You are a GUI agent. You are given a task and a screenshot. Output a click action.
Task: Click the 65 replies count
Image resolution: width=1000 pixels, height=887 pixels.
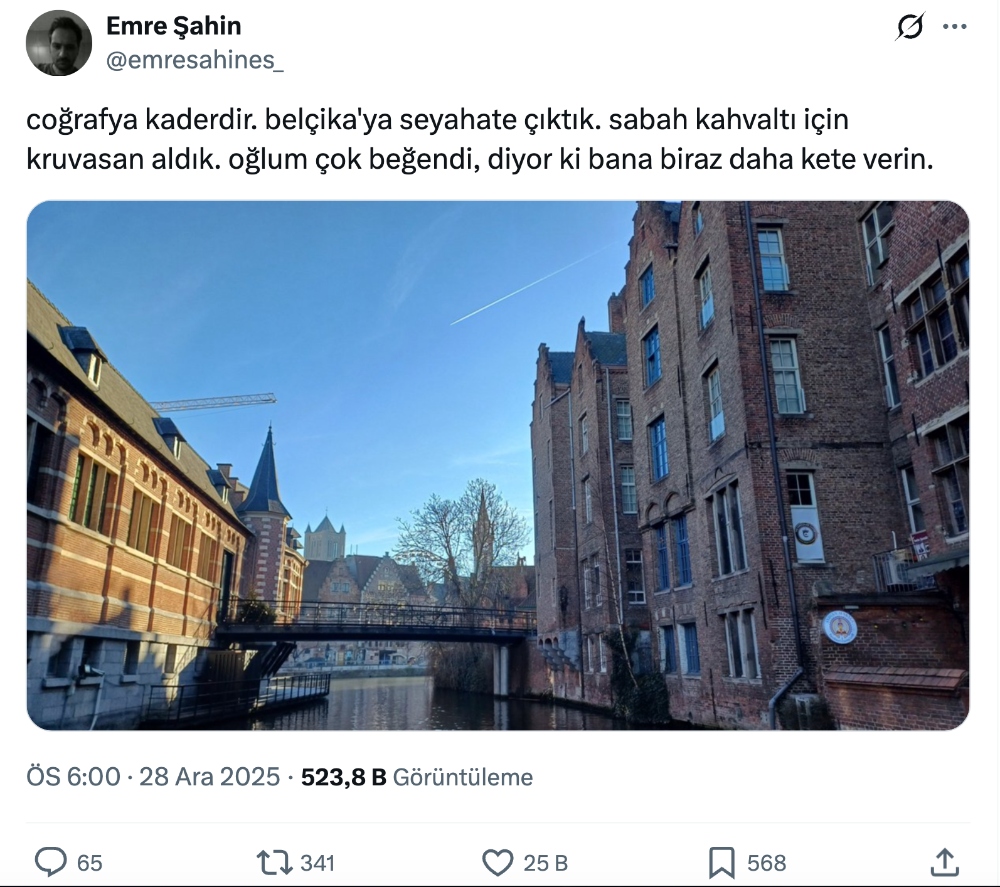click(x=89, y=863)
